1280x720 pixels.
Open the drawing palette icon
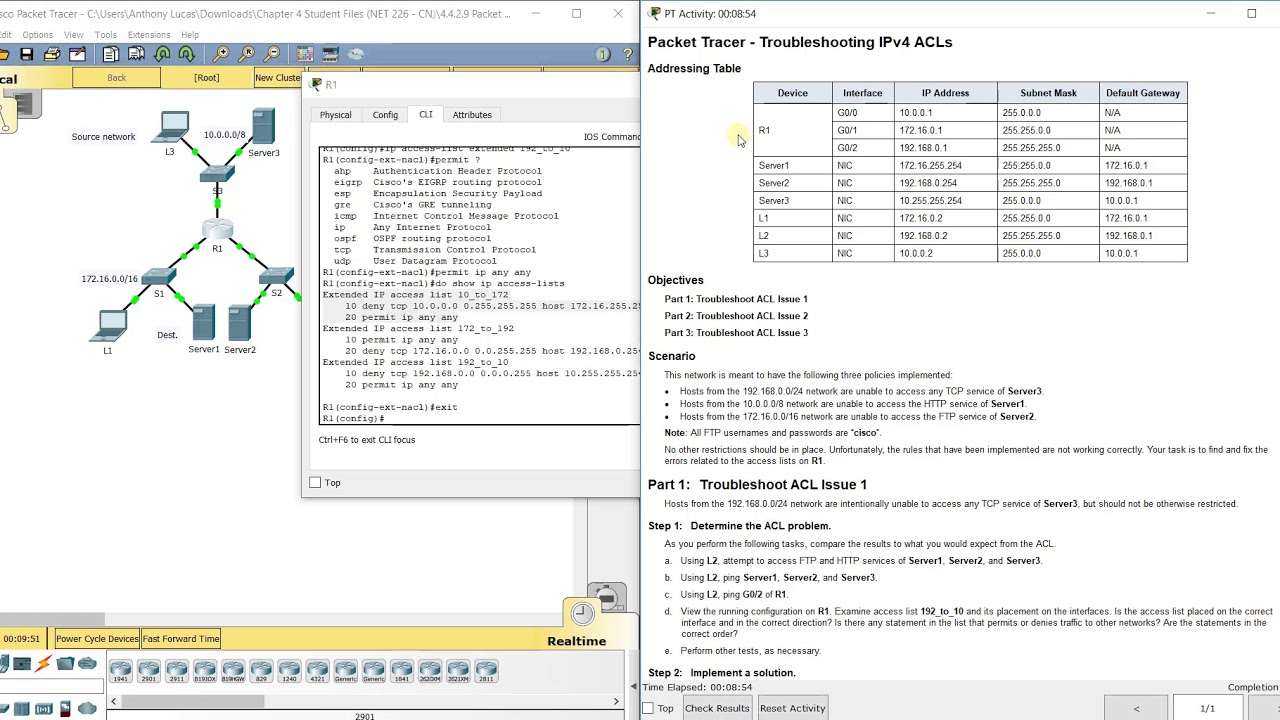(x=305, y=54)
